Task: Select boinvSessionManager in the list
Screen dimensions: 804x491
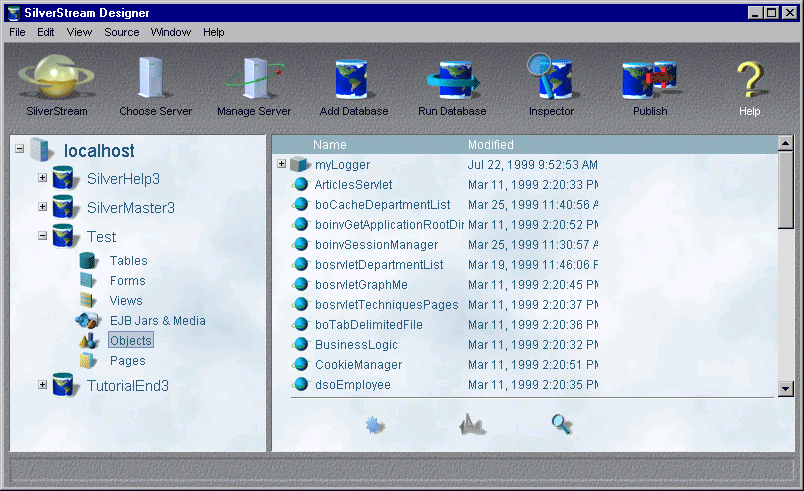Action: click(376, 244)
